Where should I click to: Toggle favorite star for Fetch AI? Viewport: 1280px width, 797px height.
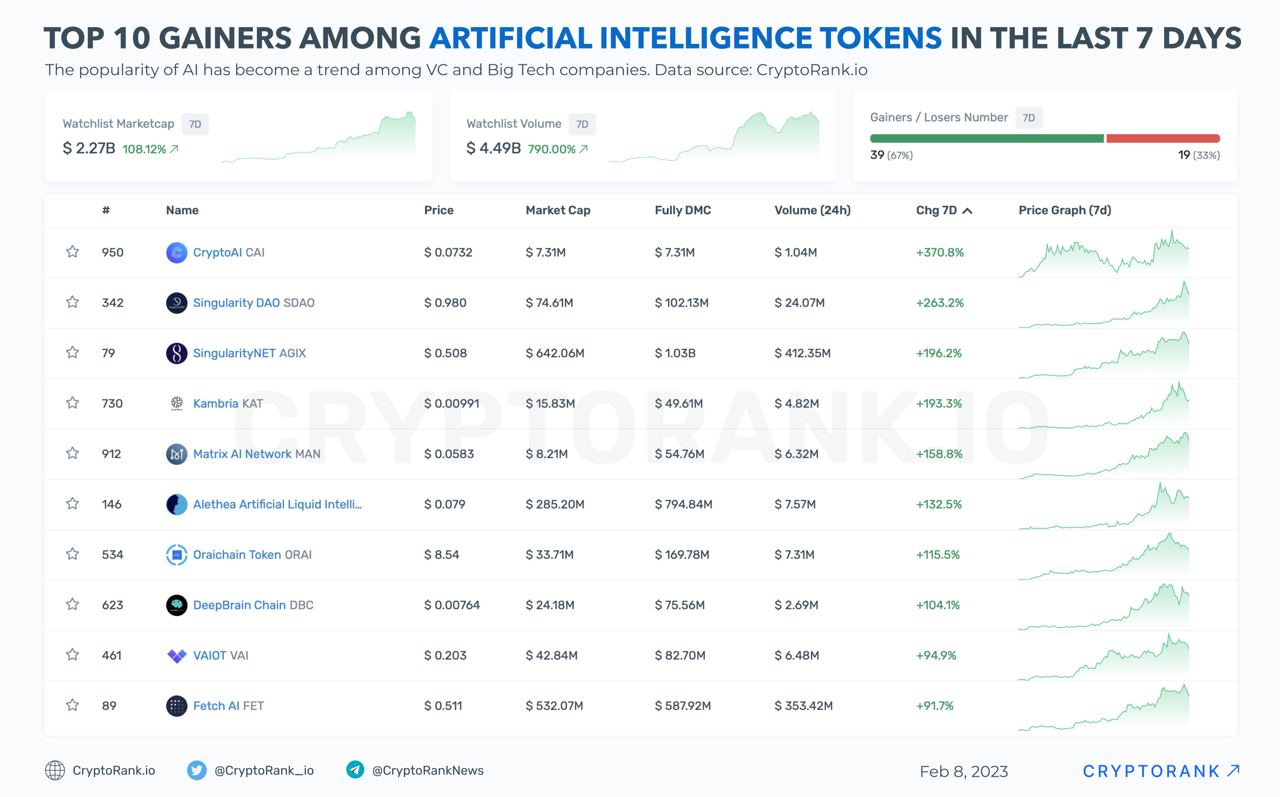[x=72, y=705]
